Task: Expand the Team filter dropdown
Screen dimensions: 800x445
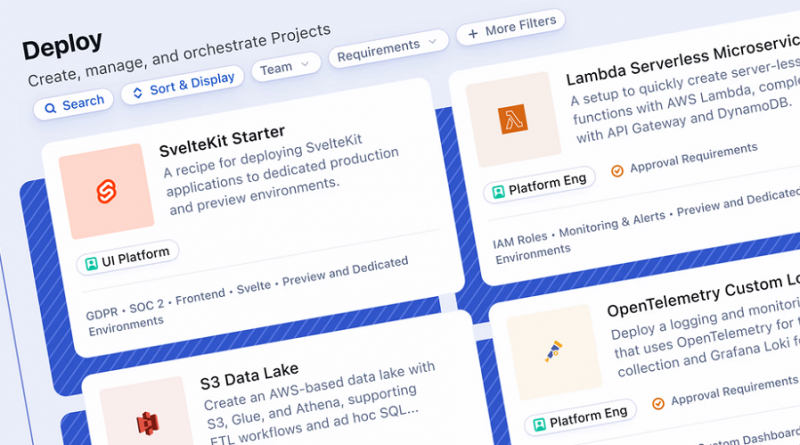Action: 286,66
